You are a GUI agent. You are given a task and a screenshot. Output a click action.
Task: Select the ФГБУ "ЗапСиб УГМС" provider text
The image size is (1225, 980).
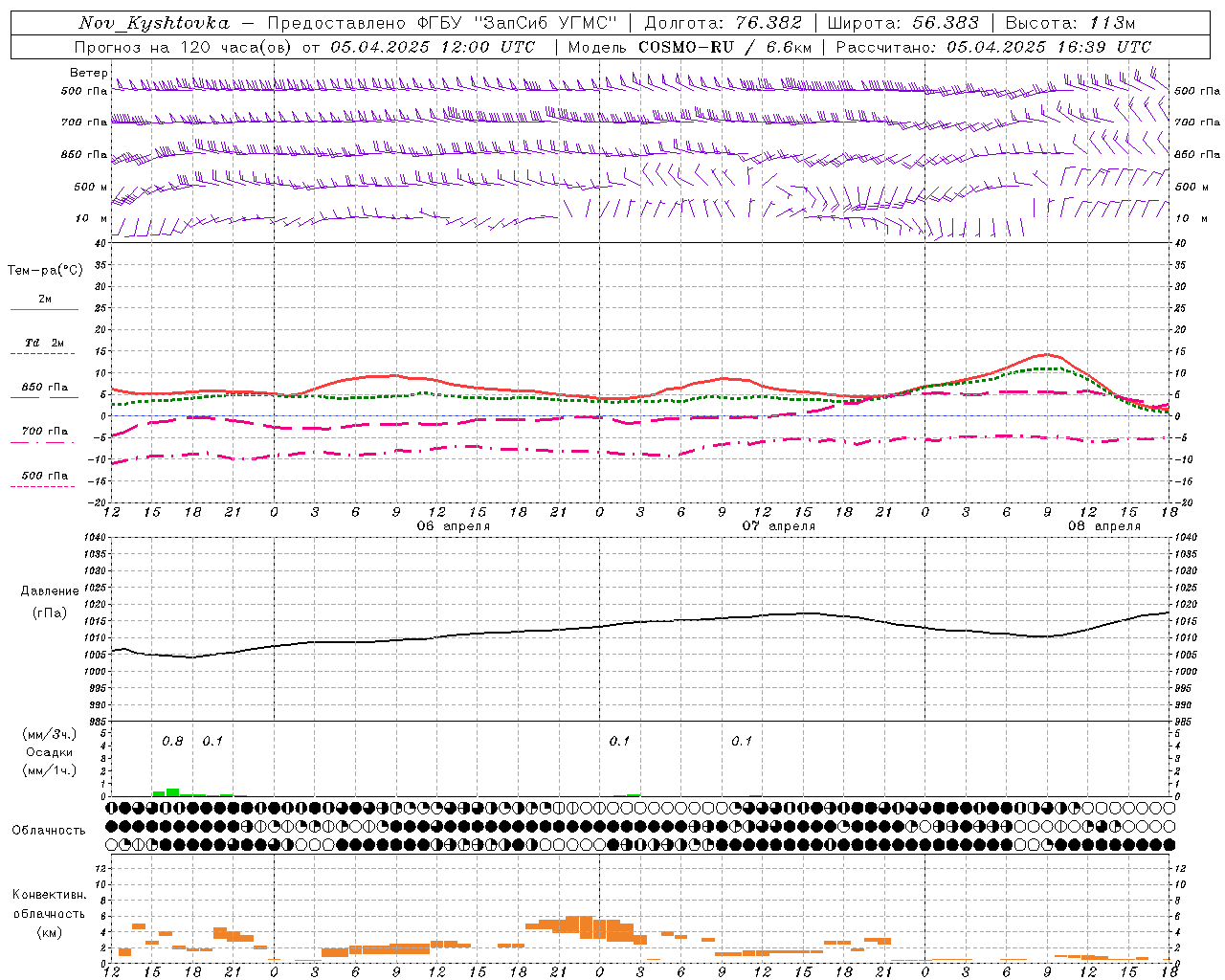point(518,23)
